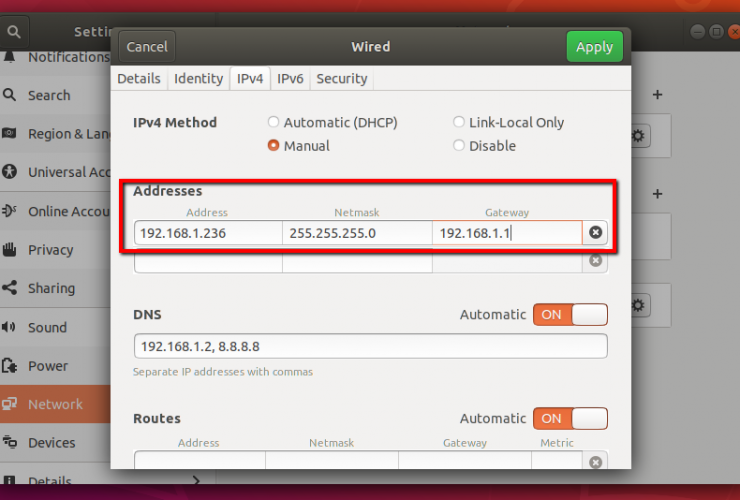The image size is (740, 500).
Task: Select Automatic (DHCP) method
Action: (273, 123)
